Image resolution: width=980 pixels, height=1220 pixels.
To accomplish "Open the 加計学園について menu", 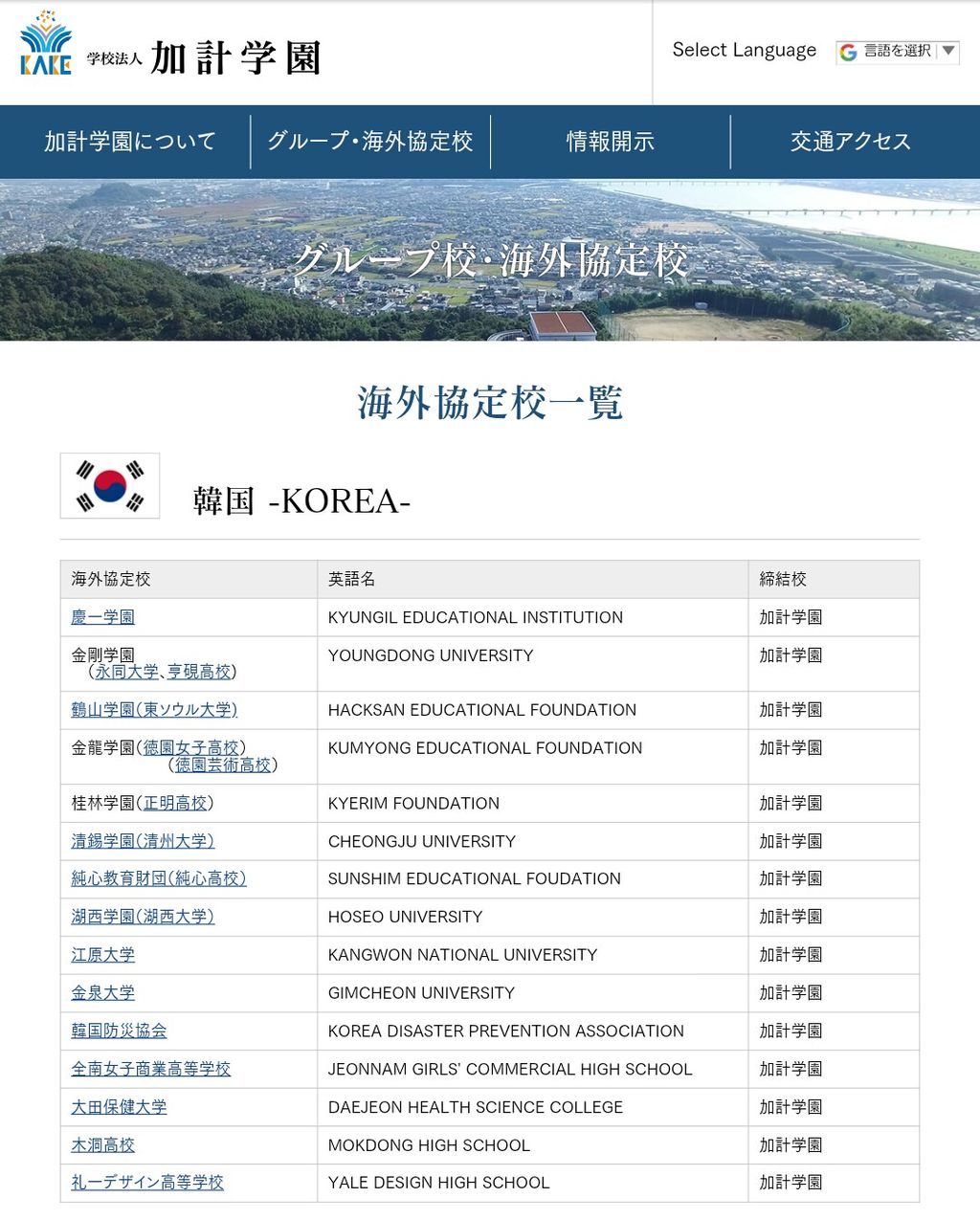I will (x=130, y=142).
